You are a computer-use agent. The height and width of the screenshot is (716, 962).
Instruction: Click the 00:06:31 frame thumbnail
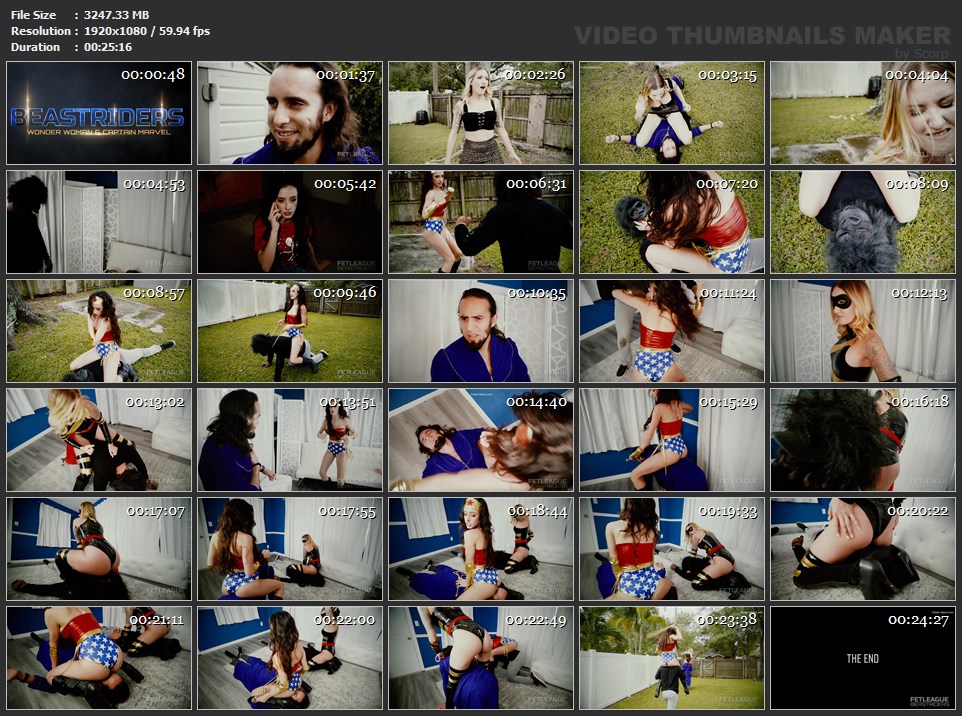(x=481, y=221)
